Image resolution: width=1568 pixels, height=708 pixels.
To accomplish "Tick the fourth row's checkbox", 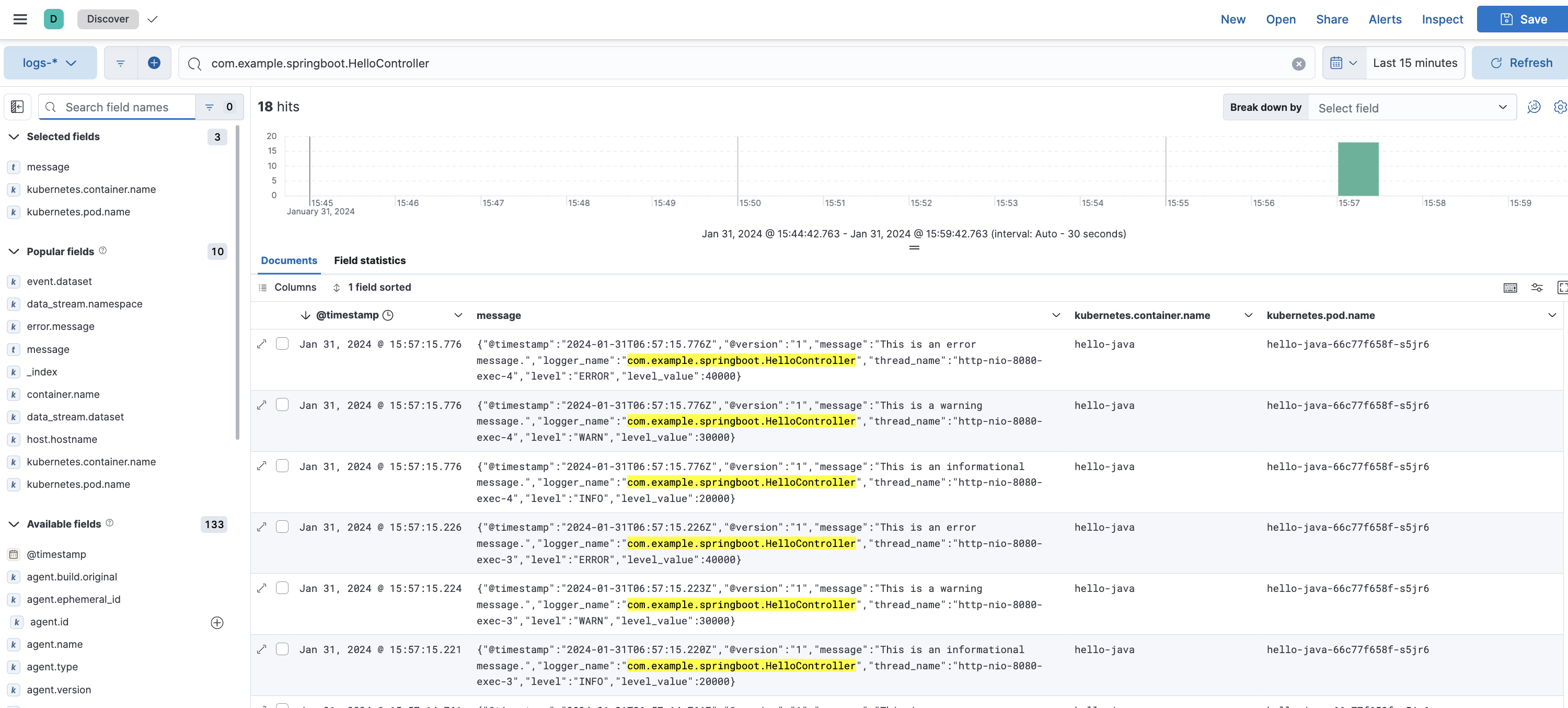I will point(282,527).
